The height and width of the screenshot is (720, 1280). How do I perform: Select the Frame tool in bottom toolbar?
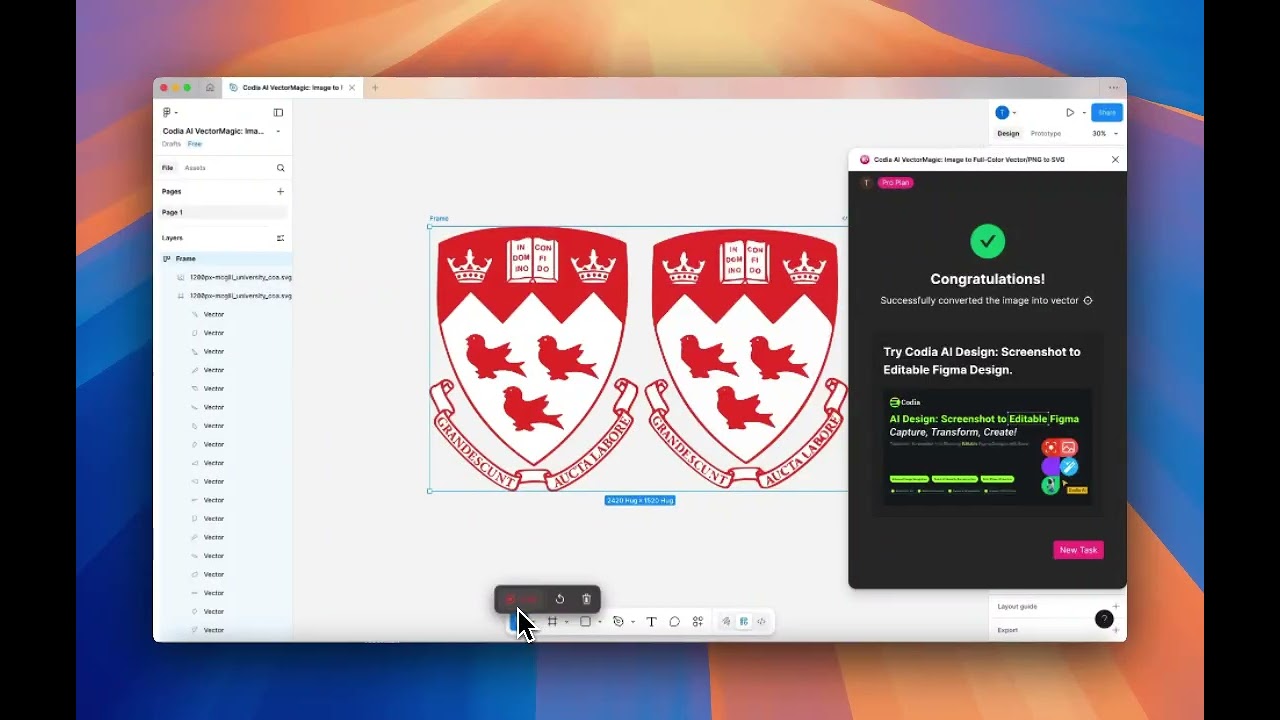pyautogui.click(x=551, y=622)
